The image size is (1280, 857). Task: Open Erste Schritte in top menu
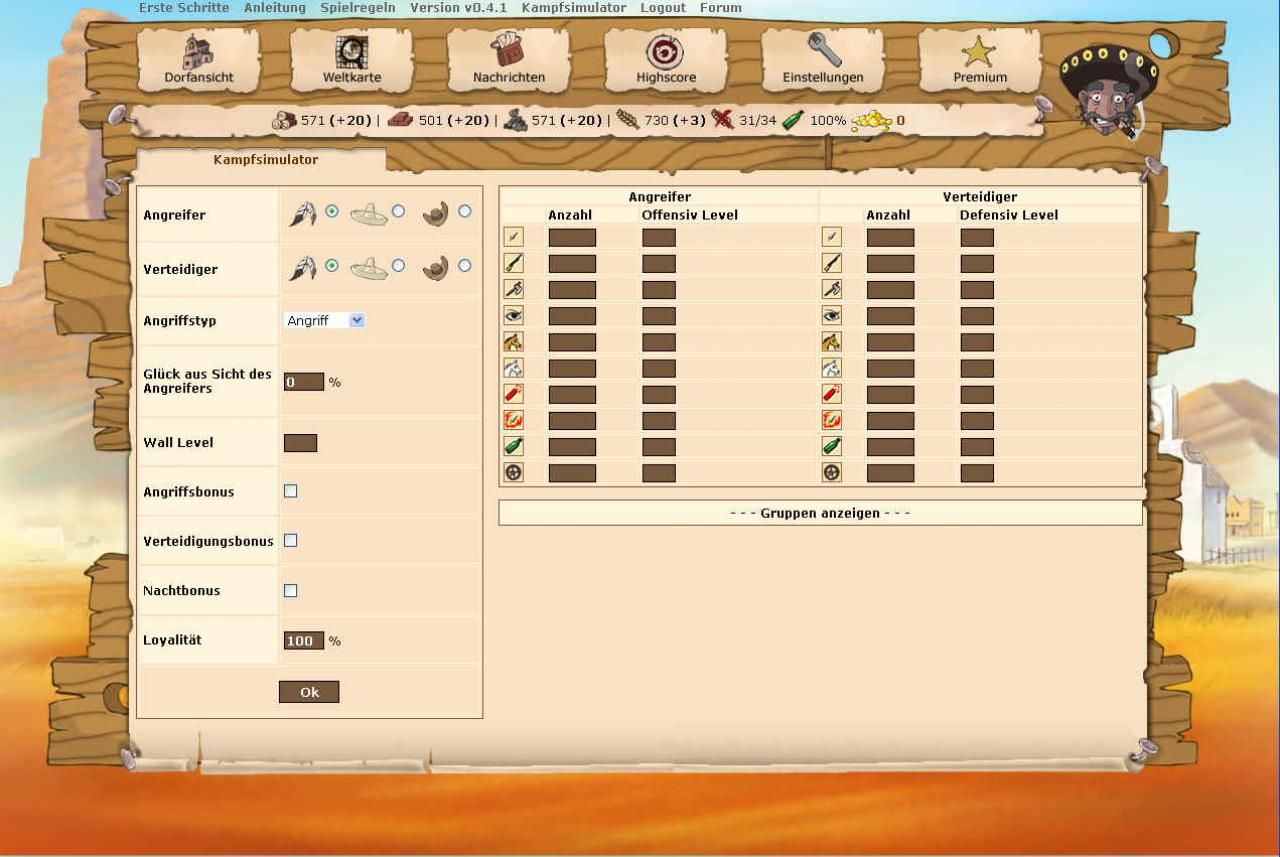point(184,7)
